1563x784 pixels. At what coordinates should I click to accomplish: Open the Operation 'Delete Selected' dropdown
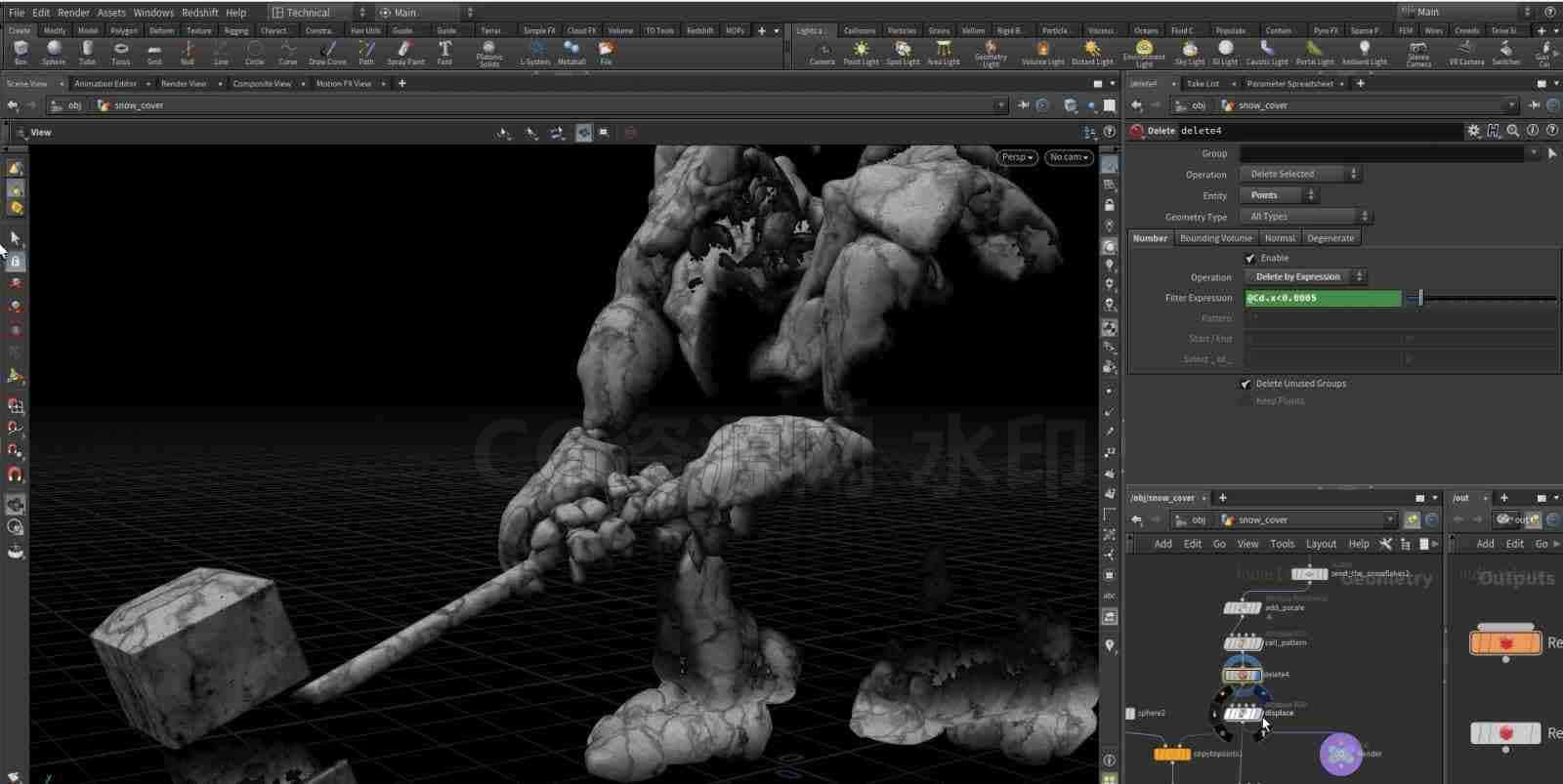tap(1300, 174)
